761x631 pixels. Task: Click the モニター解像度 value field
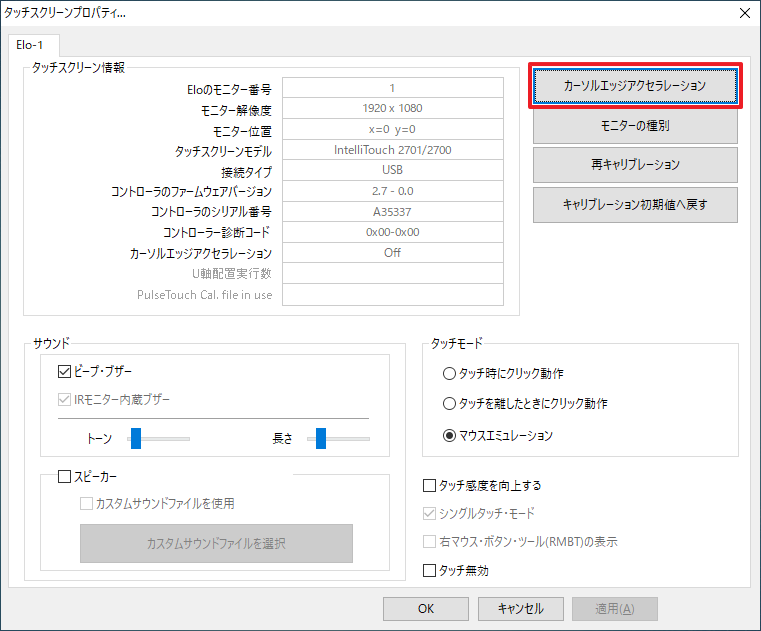(x=392, y=108)
